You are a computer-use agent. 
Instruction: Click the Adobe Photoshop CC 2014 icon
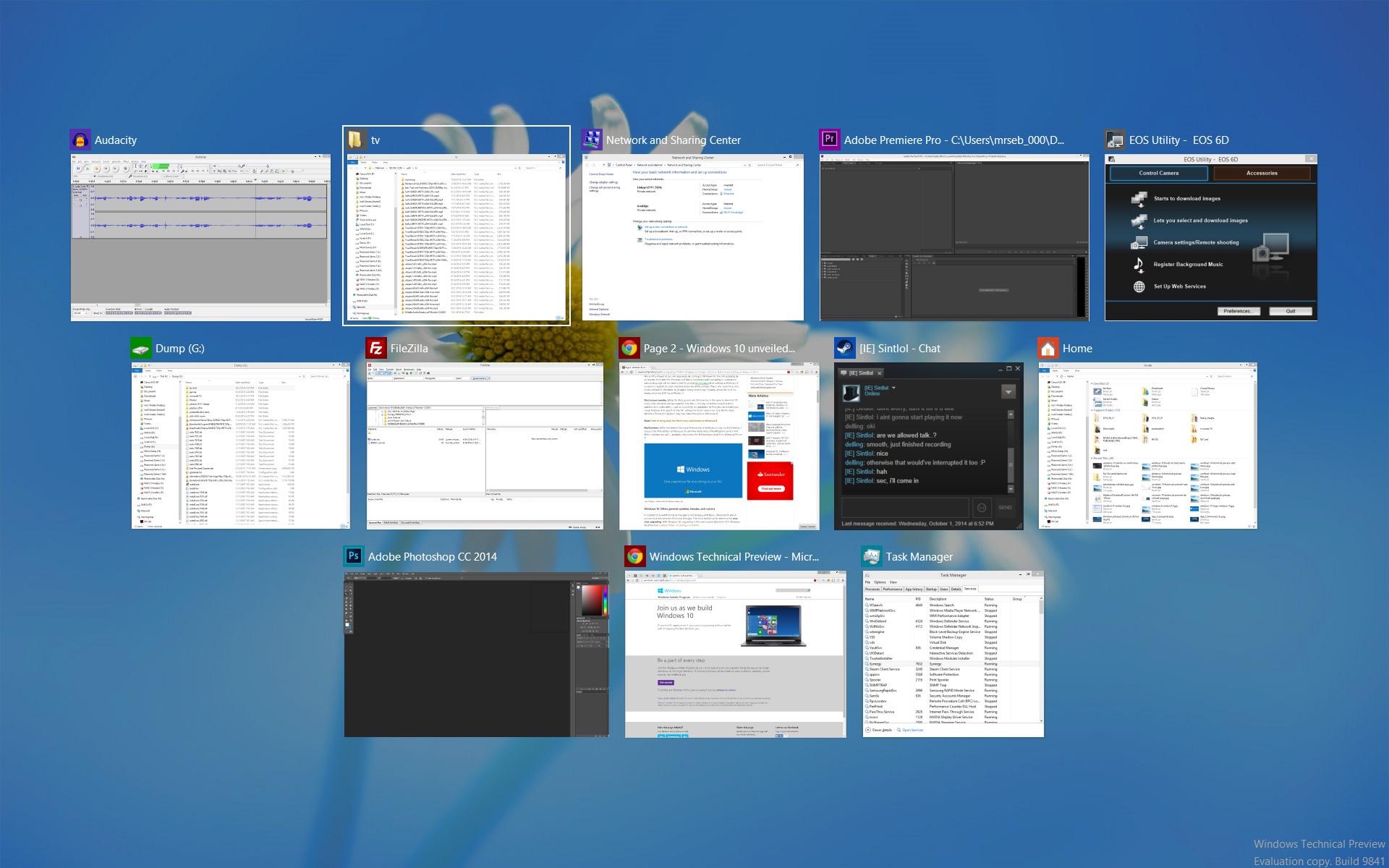(x=353, y=556)
